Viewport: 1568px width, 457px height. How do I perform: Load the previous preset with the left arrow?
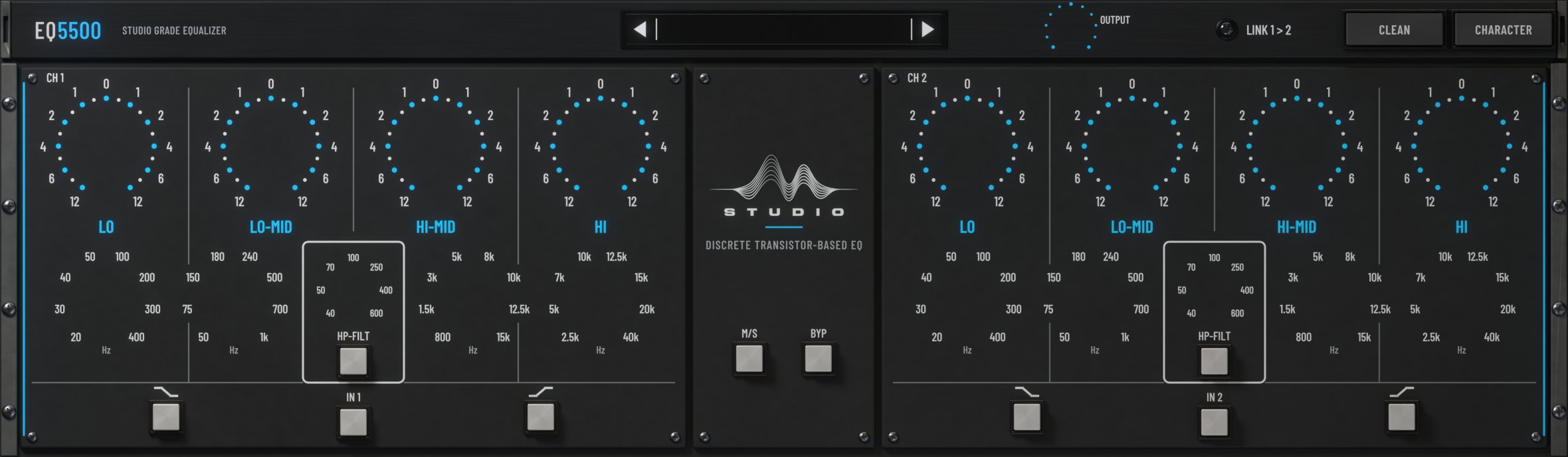coord(639,29)
